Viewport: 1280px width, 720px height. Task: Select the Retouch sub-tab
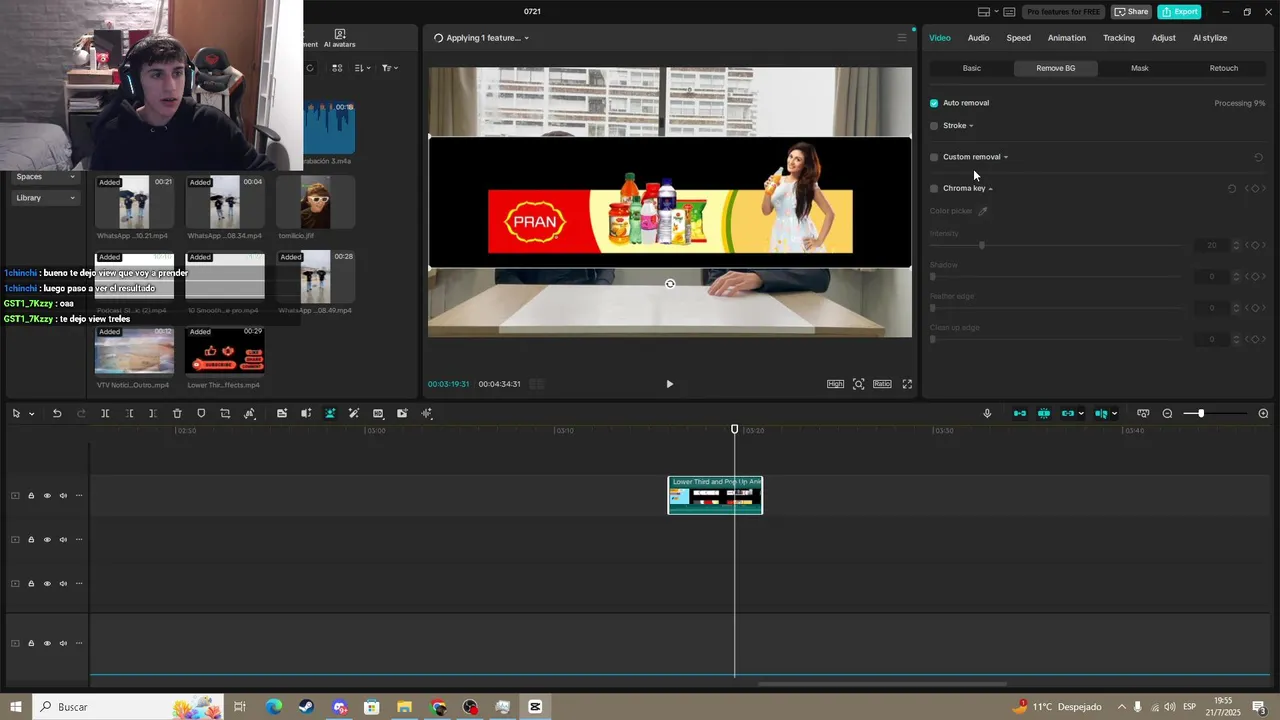coord(1223,68)
